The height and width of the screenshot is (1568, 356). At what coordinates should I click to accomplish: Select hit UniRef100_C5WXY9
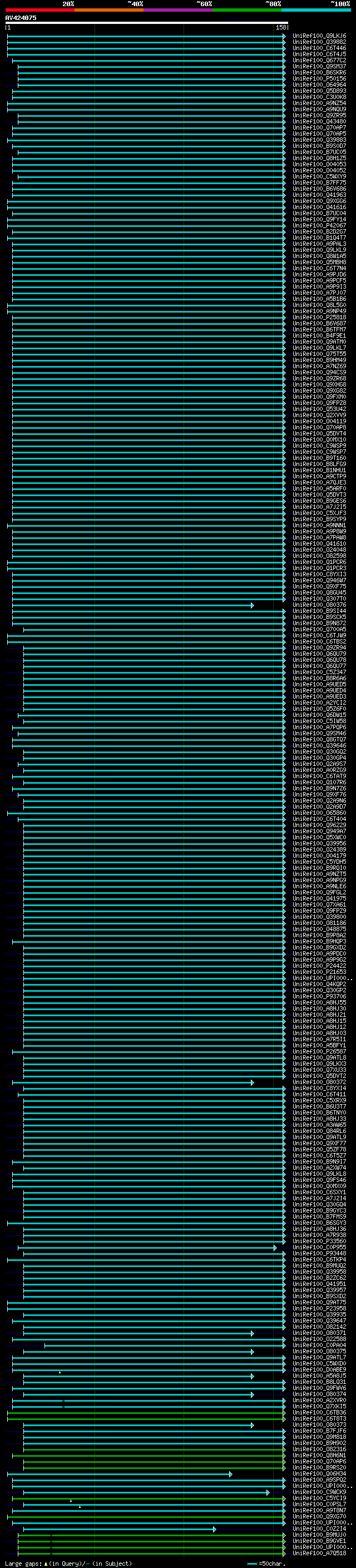319,176
